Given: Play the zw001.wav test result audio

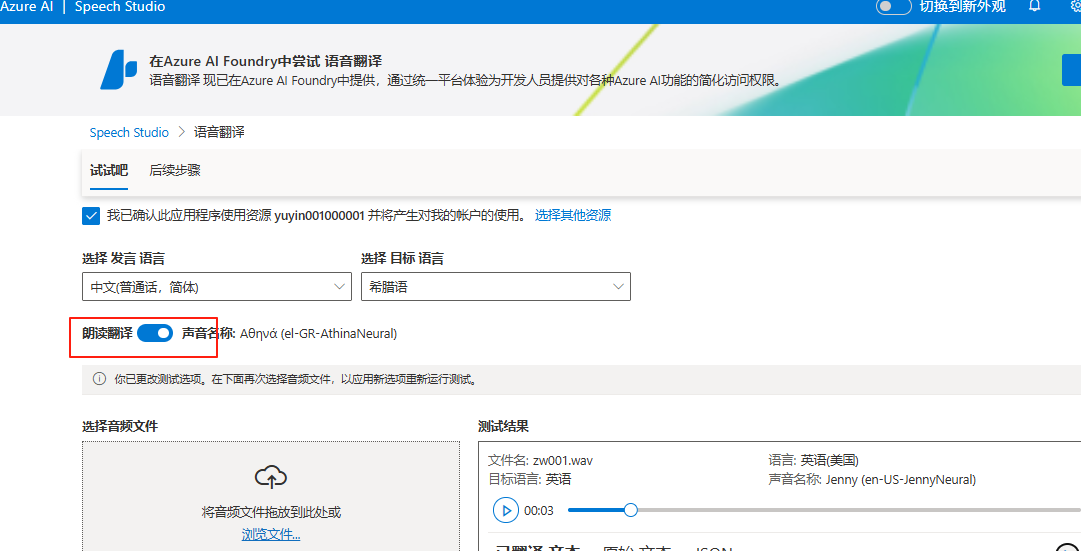Looking at the screenshot, I should tap(506, 510).
